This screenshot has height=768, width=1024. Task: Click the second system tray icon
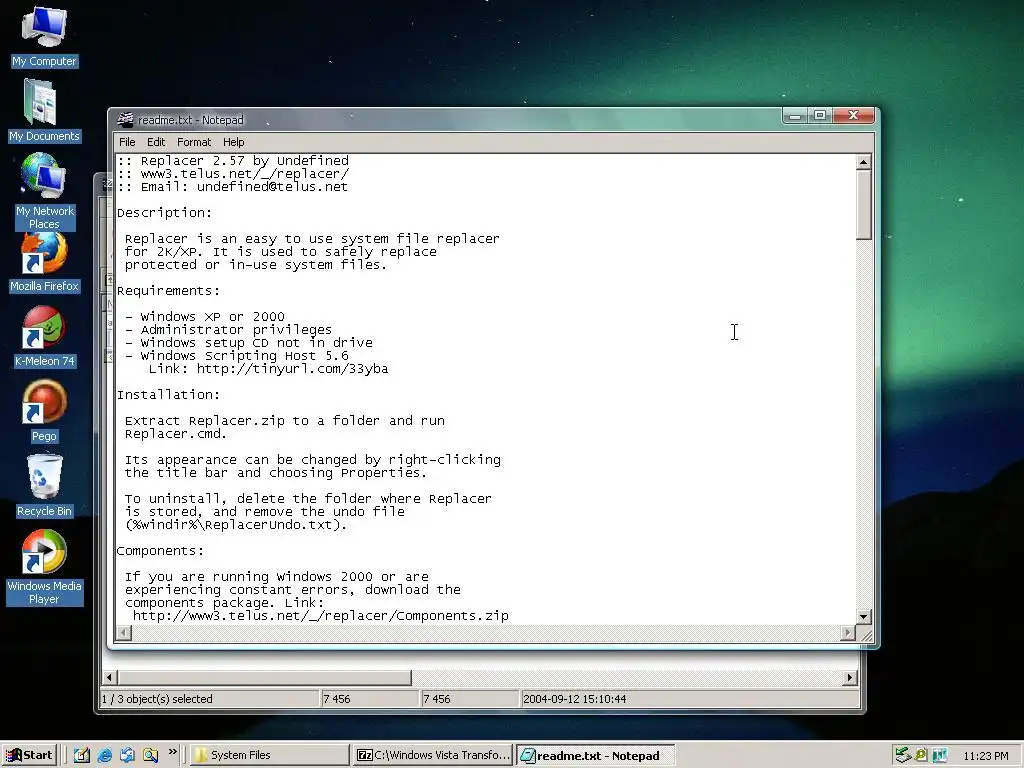point(921,755)
